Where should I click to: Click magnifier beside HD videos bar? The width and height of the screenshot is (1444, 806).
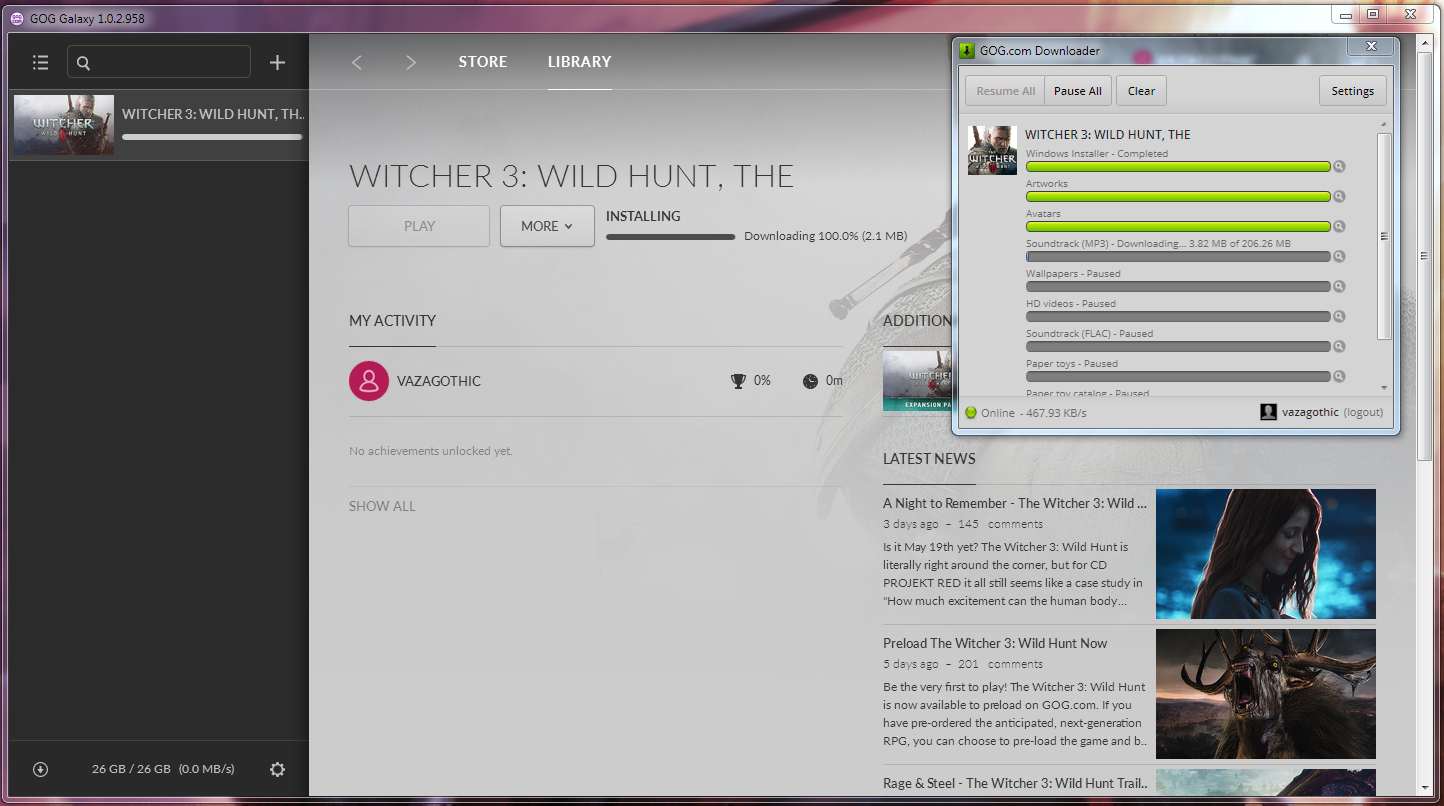1339,316
